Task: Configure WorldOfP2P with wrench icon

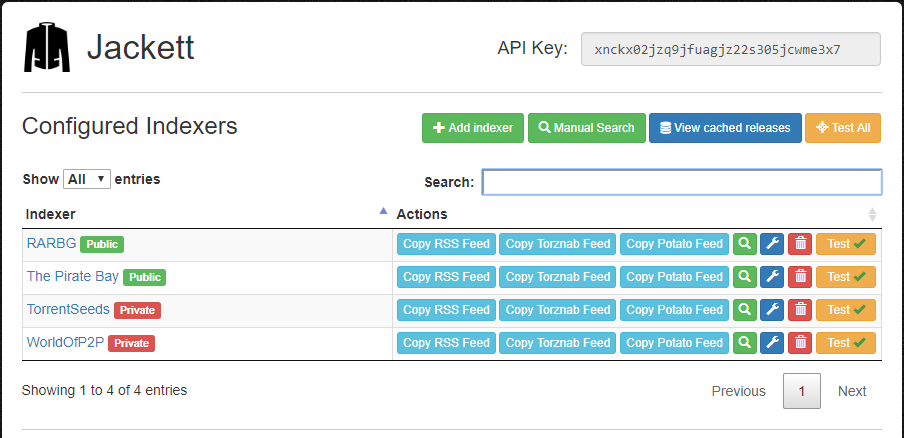Action: (772, 343)
